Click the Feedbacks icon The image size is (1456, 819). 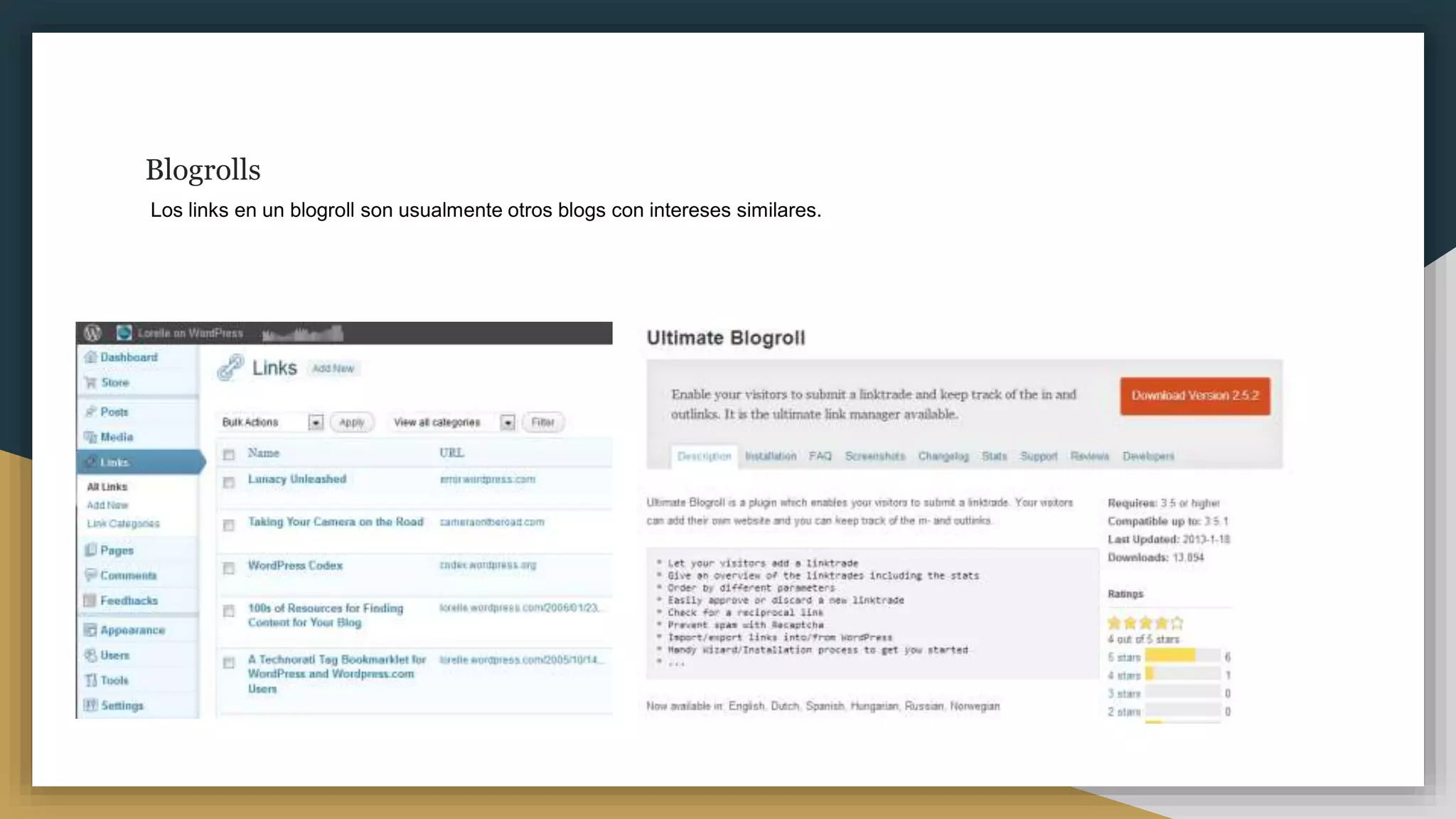click(90, 600)
